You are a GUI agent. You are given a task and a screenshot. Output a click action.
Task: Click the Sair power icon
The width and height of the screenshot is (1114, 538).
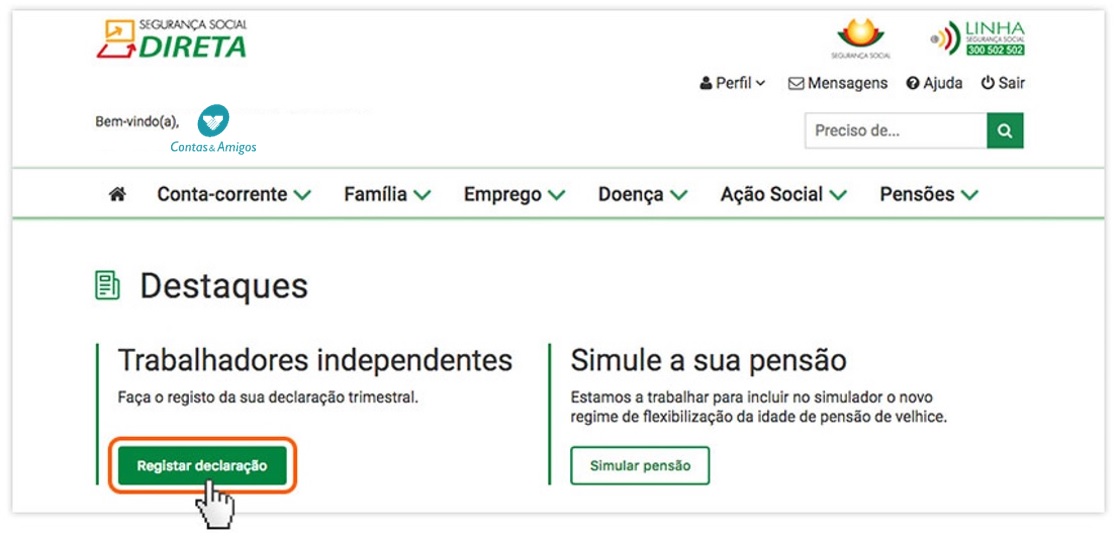988,83
